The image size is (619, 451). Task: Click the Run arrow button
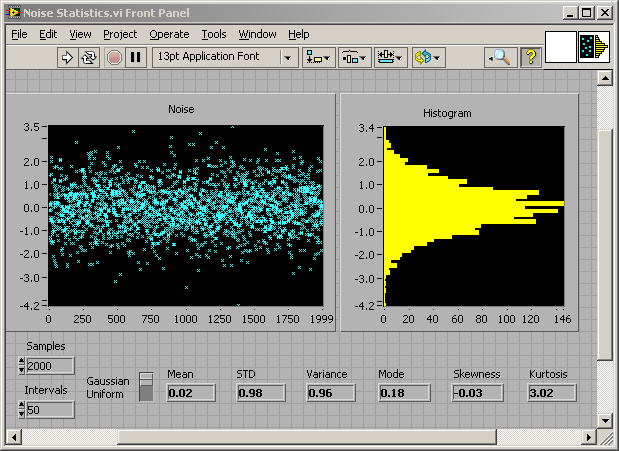pyautogui.click(x=68, y=58)
